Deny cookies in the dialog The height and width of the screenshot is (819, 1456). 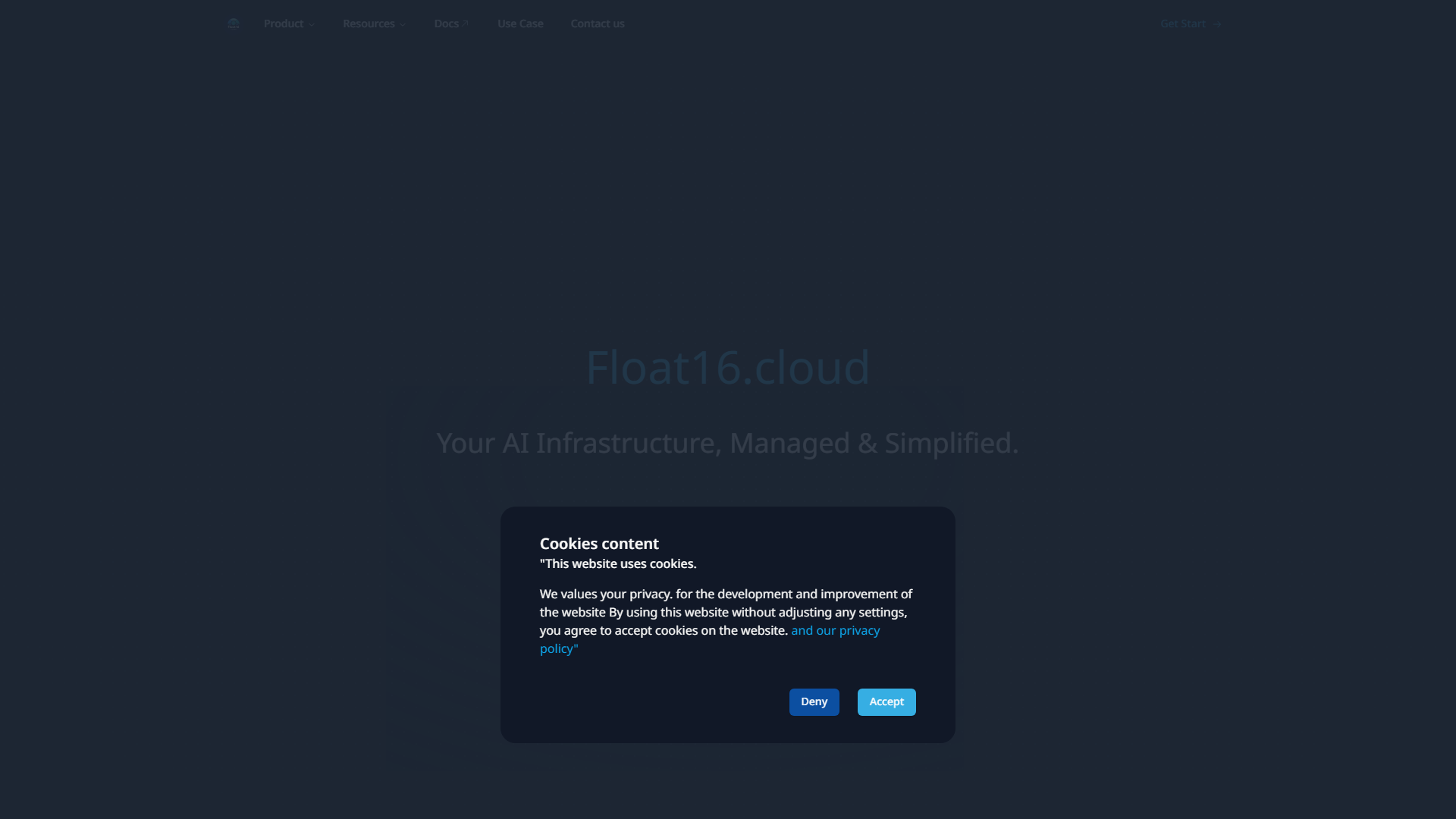coord(814,702)
